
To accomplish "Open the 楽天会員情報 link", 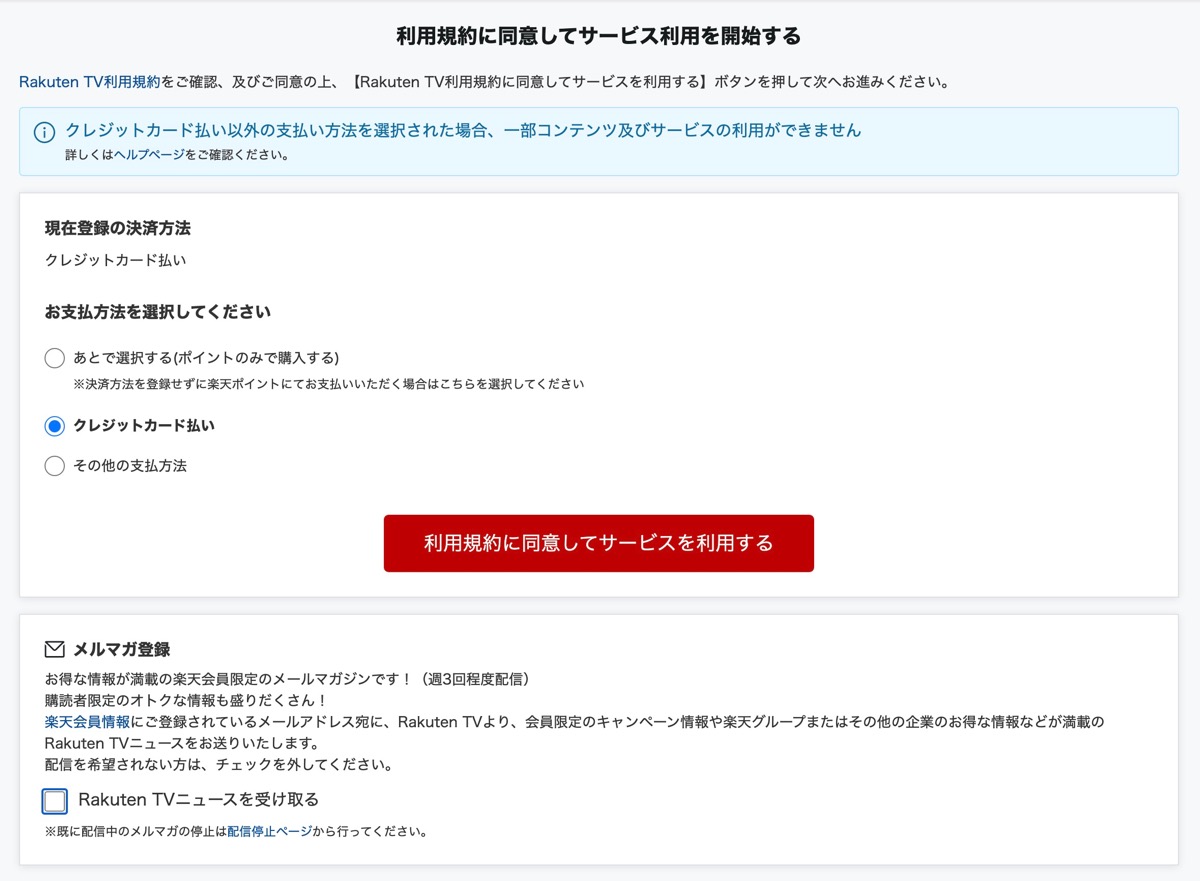I will click(87, 721).
